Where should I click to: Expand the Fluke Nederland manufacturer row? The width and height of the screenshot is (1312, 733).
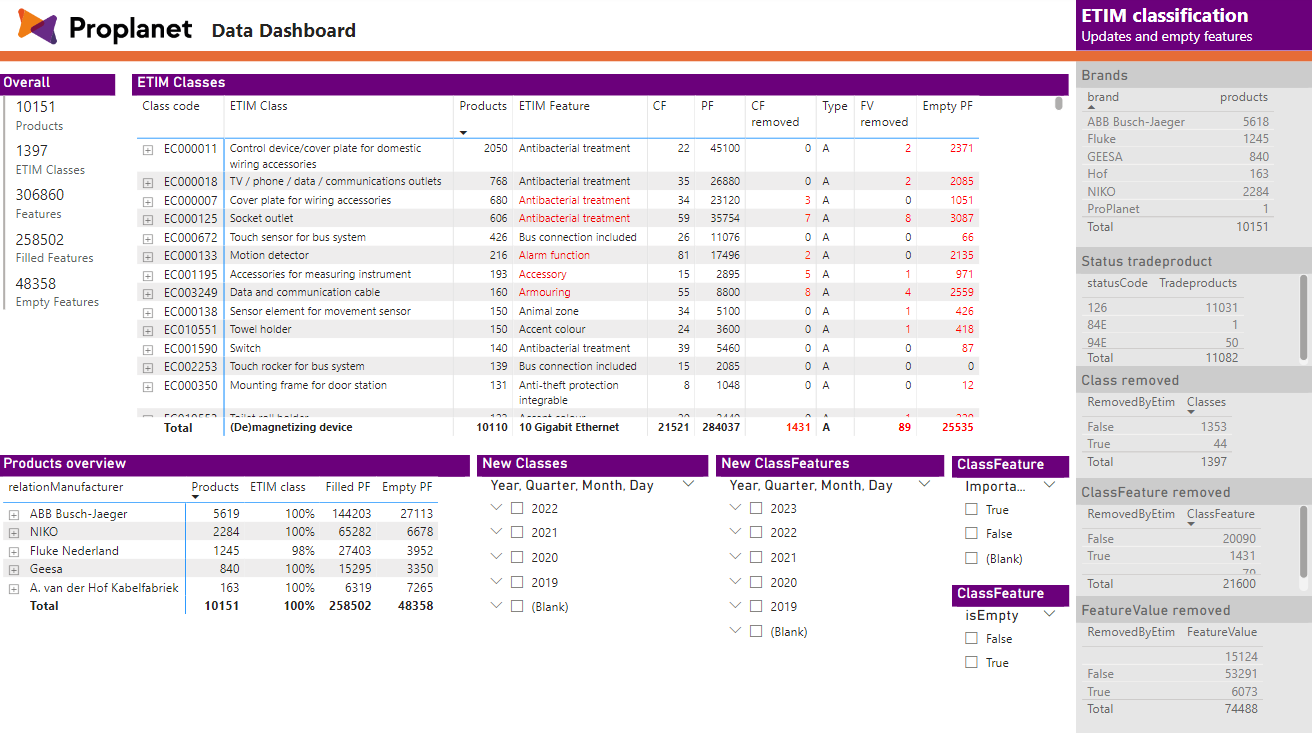coord(14,552)
